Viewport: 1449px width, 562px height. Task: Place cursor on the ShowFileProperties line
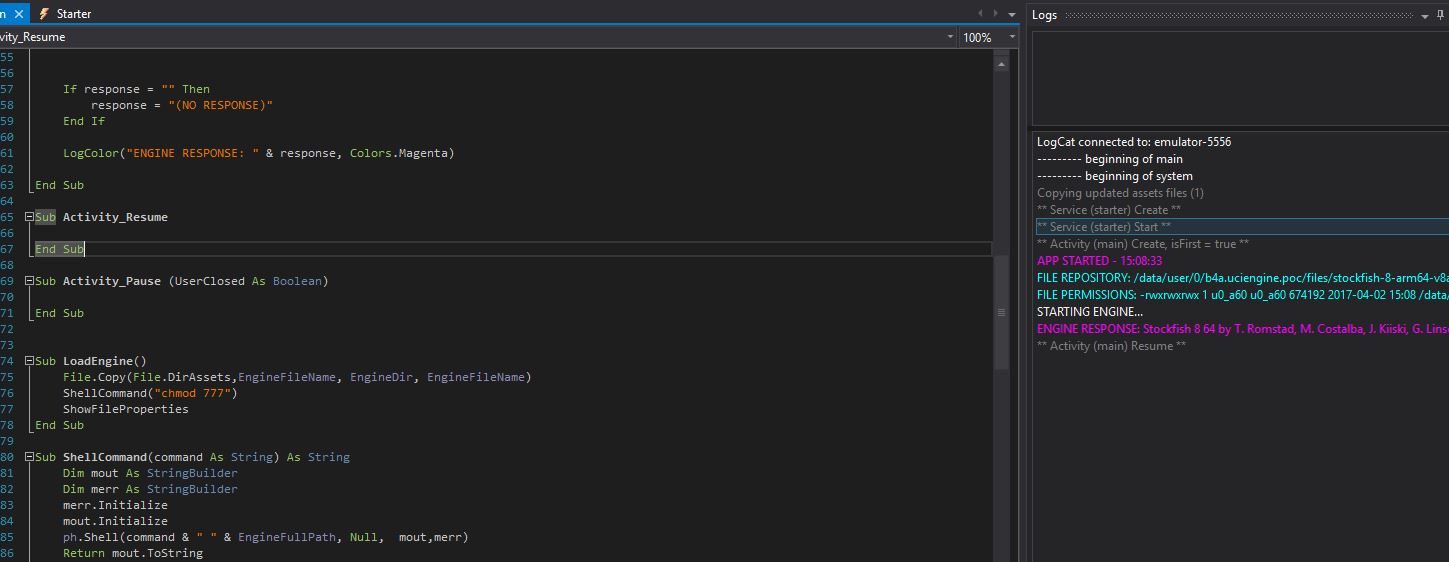coord(125,409)
